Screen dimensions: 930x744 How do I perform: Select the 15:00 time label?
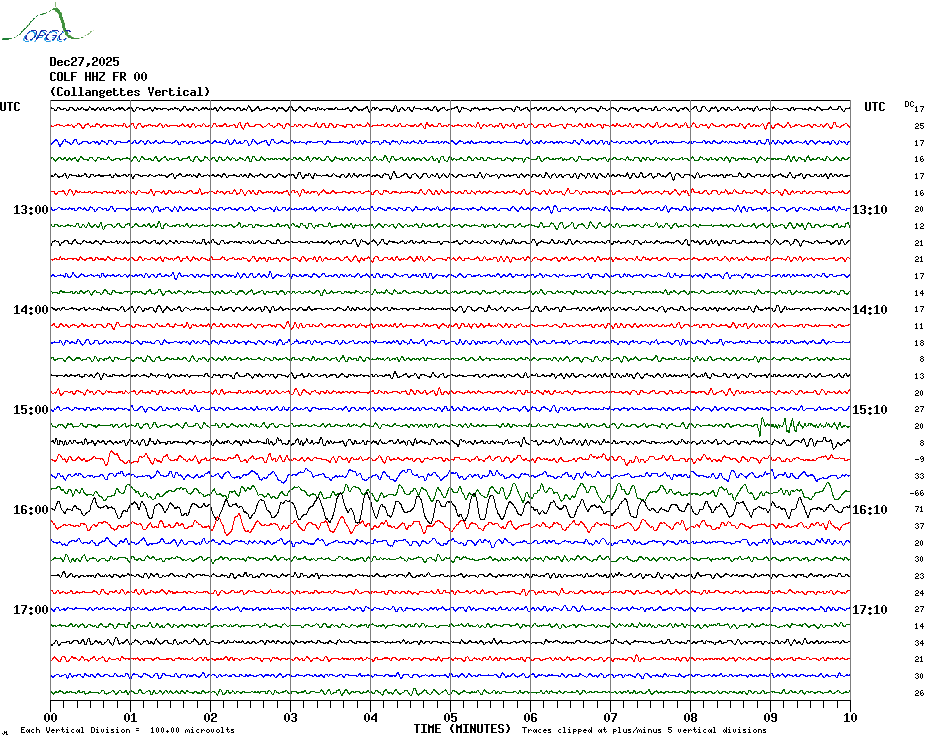coord(31,410)
